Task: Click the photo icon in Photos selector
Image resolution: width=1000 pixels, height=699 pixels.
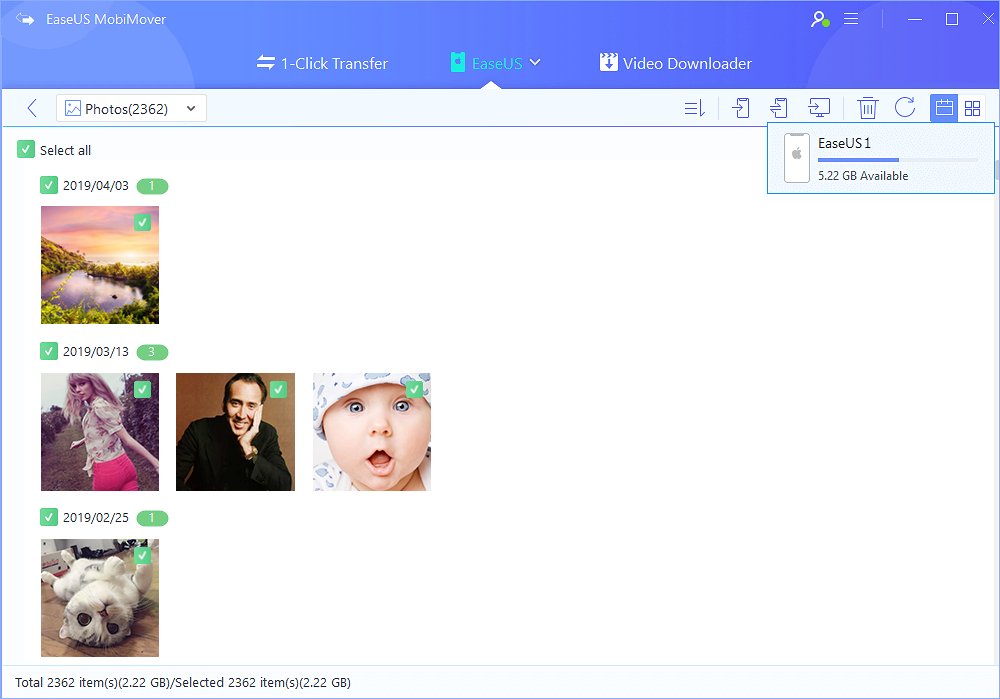Action: [73, 108]
